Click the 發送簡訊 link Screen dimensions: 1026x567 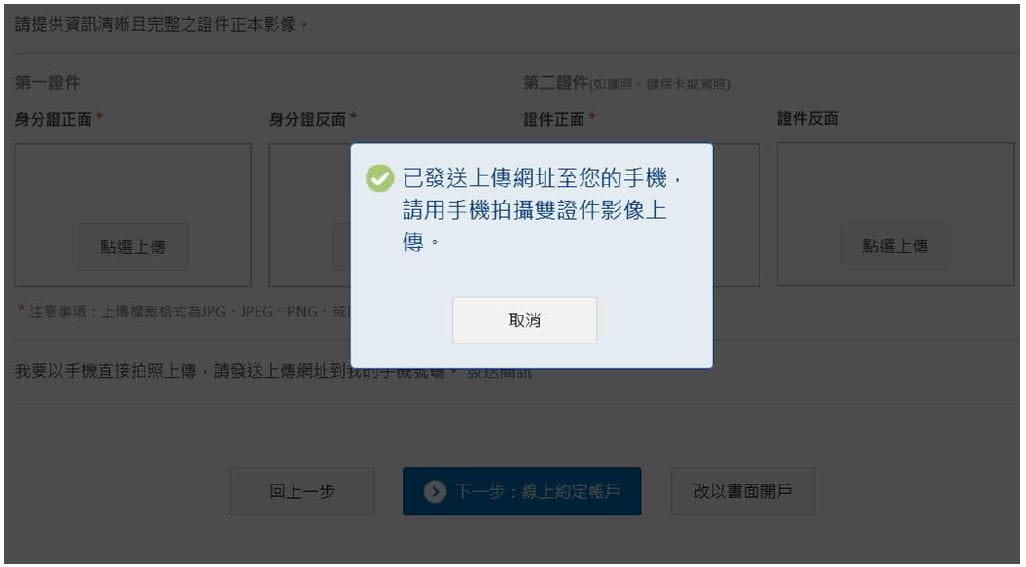tap(500, 373)
